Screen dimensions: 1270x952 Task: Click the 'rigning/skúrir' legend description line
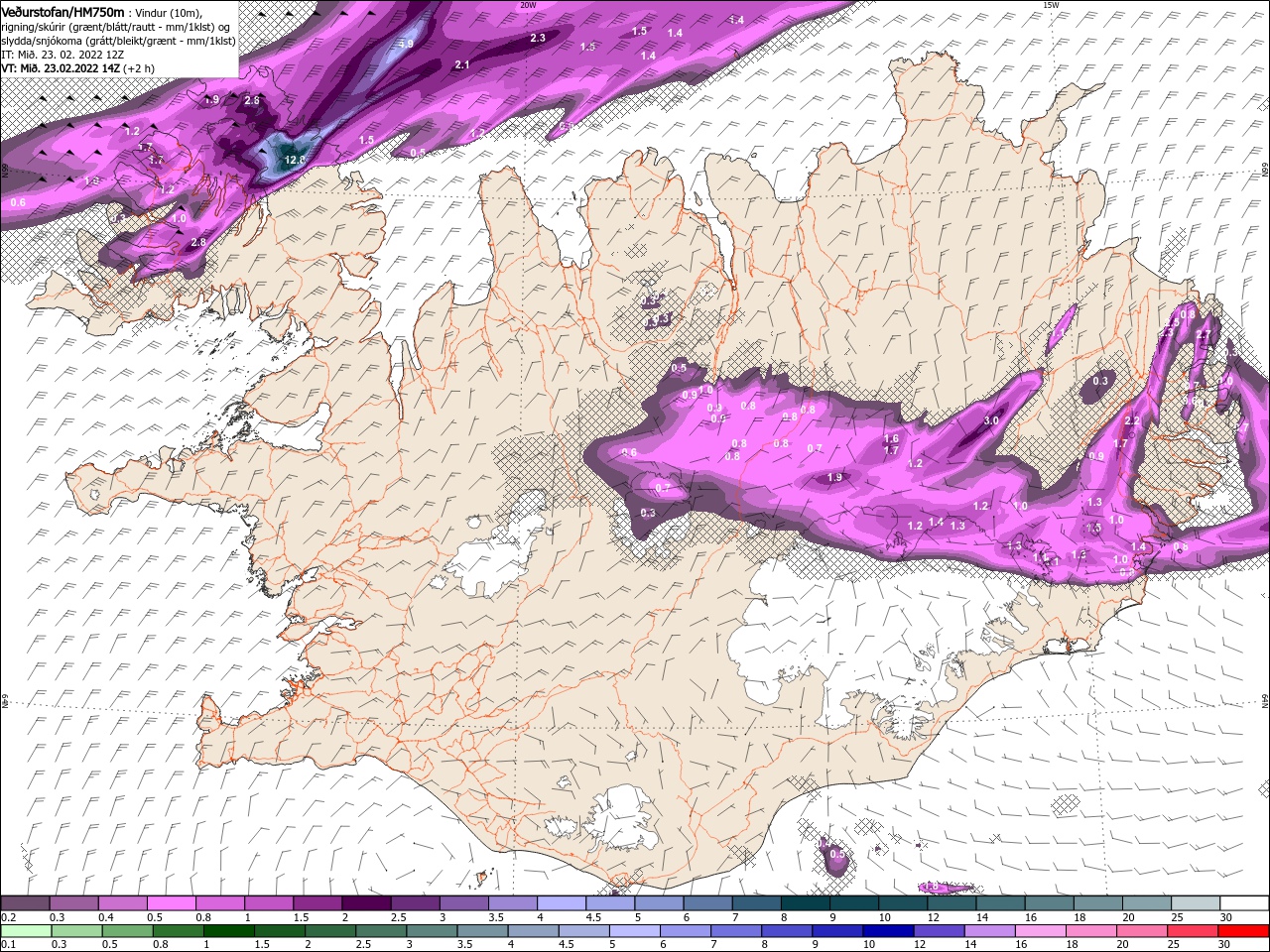click(115, 27)
